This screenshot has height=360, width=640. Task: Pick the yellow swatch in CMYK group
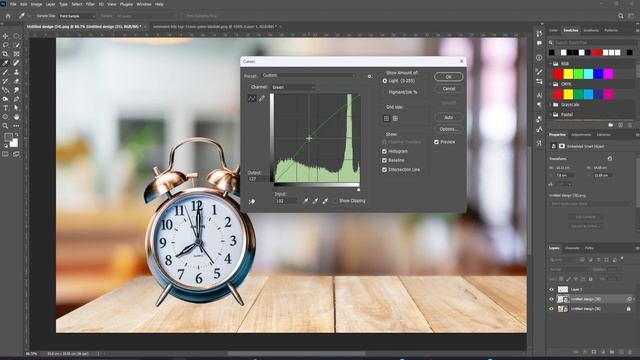point(568,94)
